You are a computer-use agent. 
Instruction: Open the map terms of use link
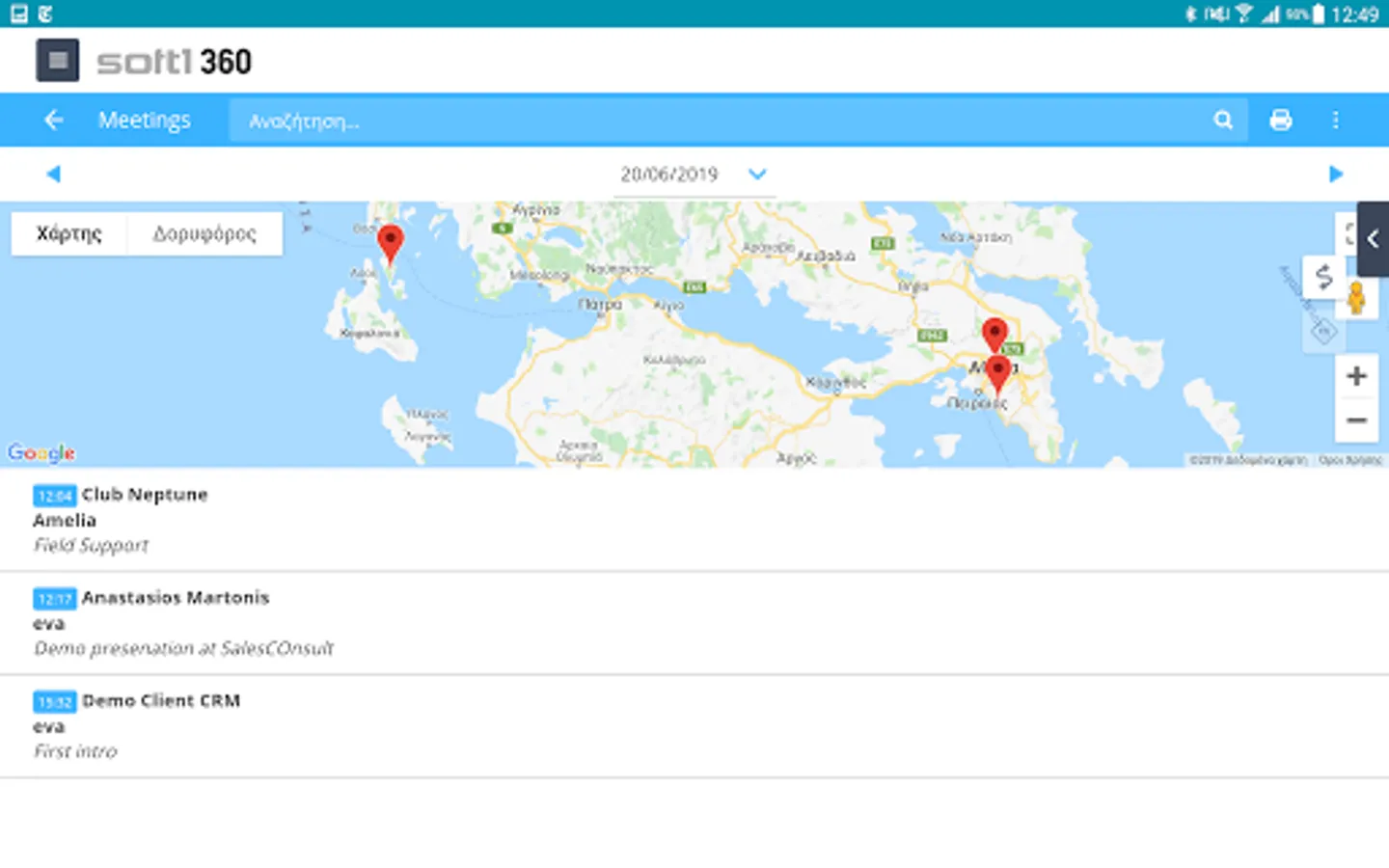(x=1350, y=460)
